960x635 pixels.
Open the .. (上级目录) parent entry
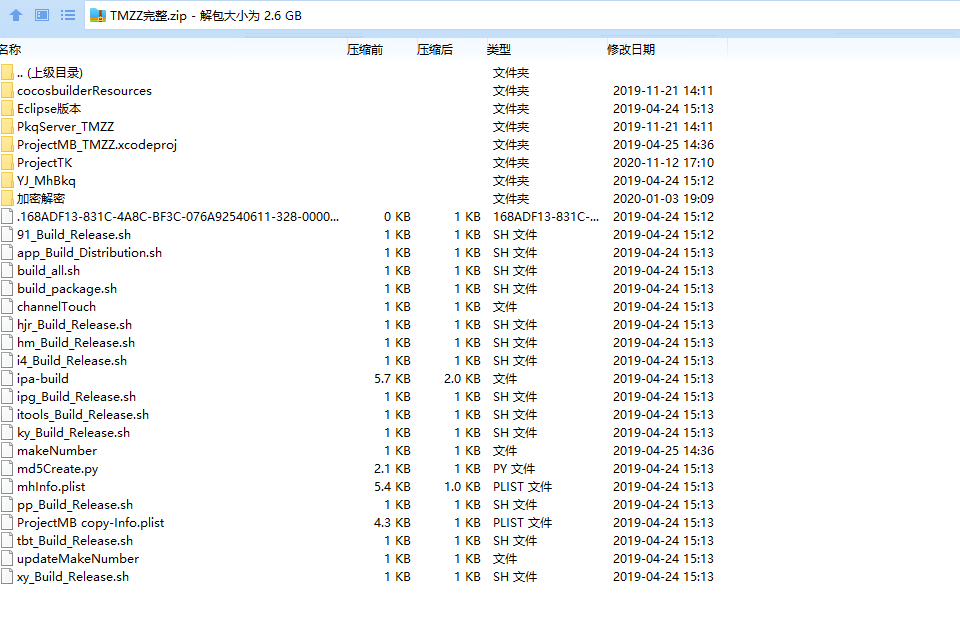[49, 73]
